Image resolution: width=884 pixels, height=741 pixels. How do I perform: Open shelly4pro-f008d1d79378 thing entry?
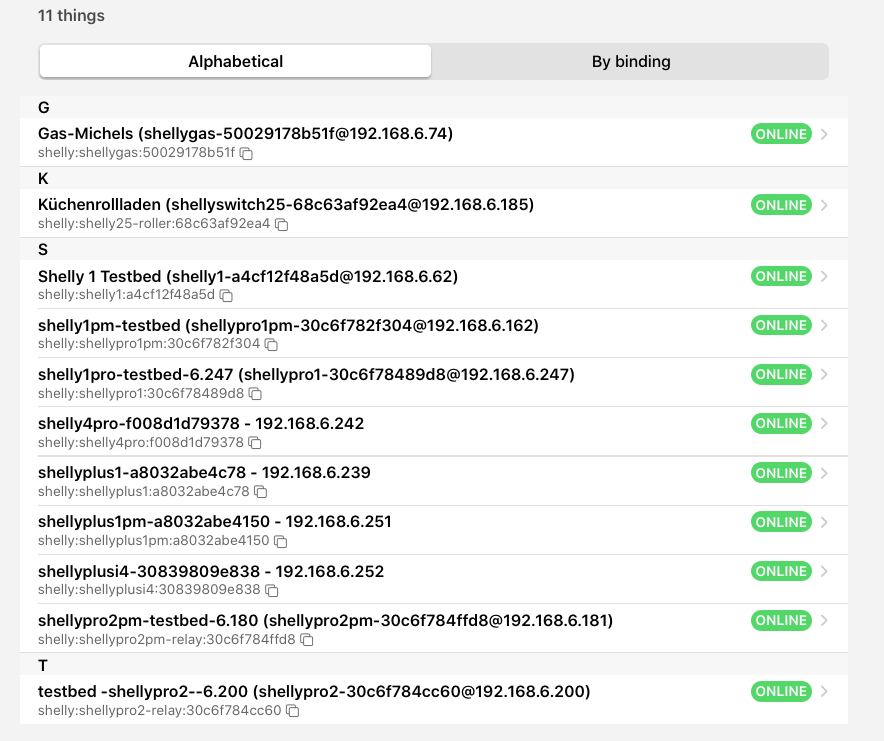coord(201,424)
